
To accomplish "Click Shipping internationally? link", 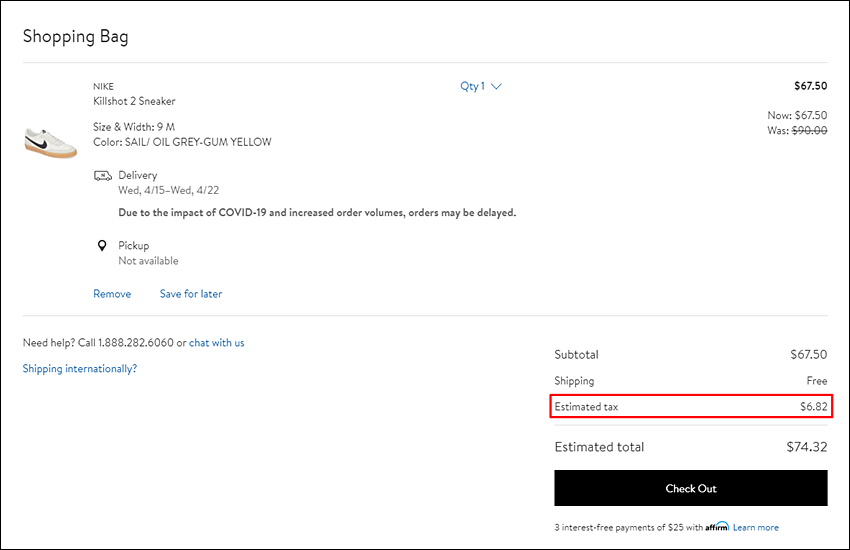I will click(80, 368).
